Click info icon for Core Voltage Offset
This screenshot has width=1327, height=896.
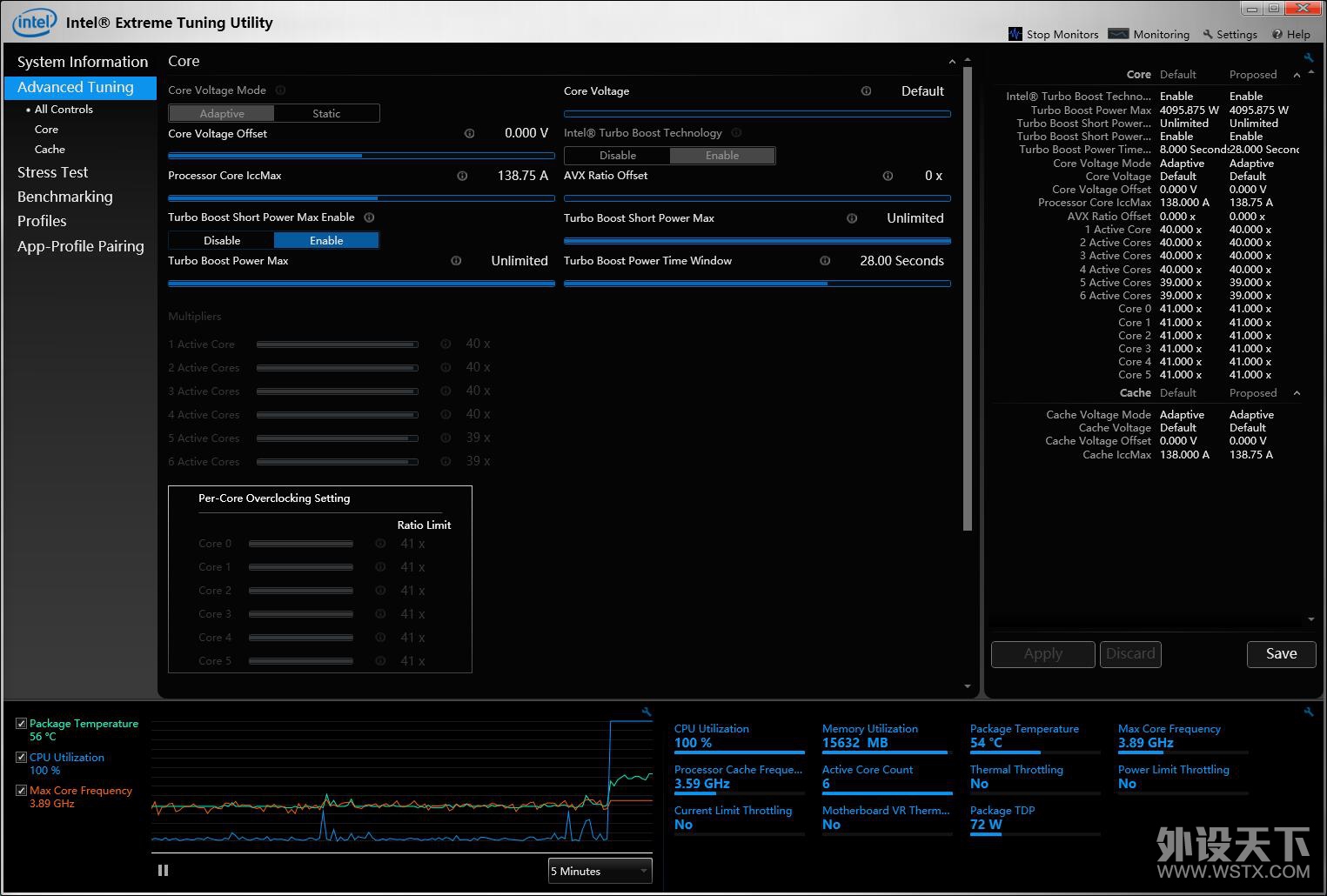[x=470, y=133]
